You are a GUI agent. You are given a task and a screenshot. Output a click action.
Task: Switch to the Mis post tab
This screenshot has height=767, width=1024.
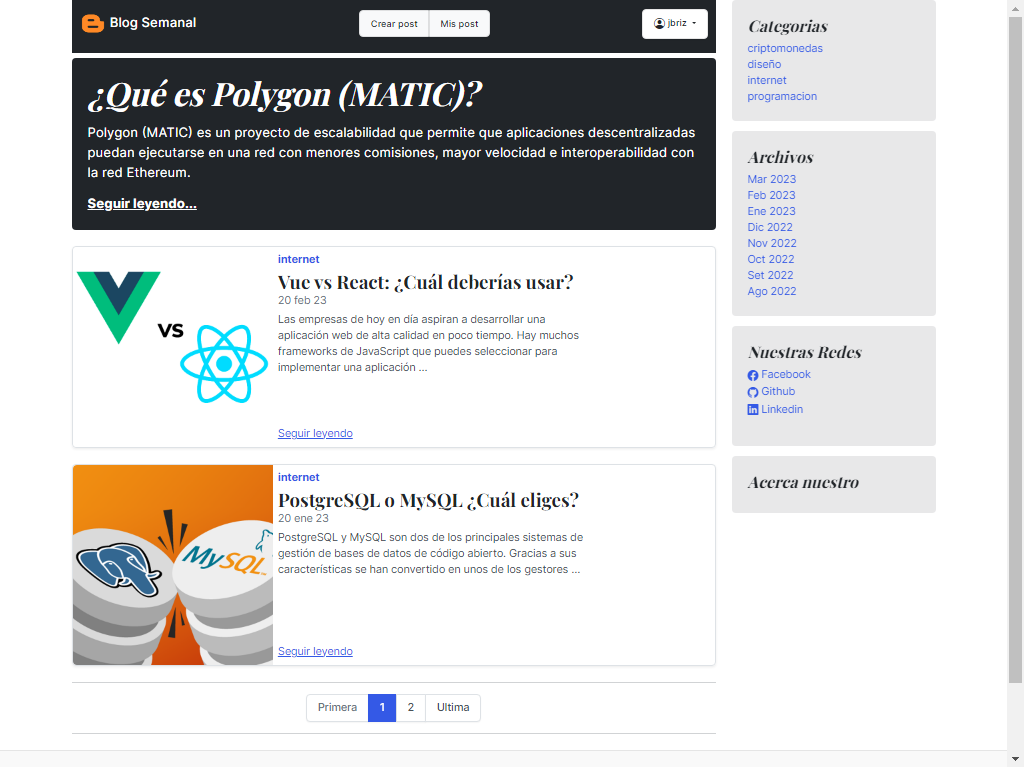pyautogui.click(x=458, y=23)
